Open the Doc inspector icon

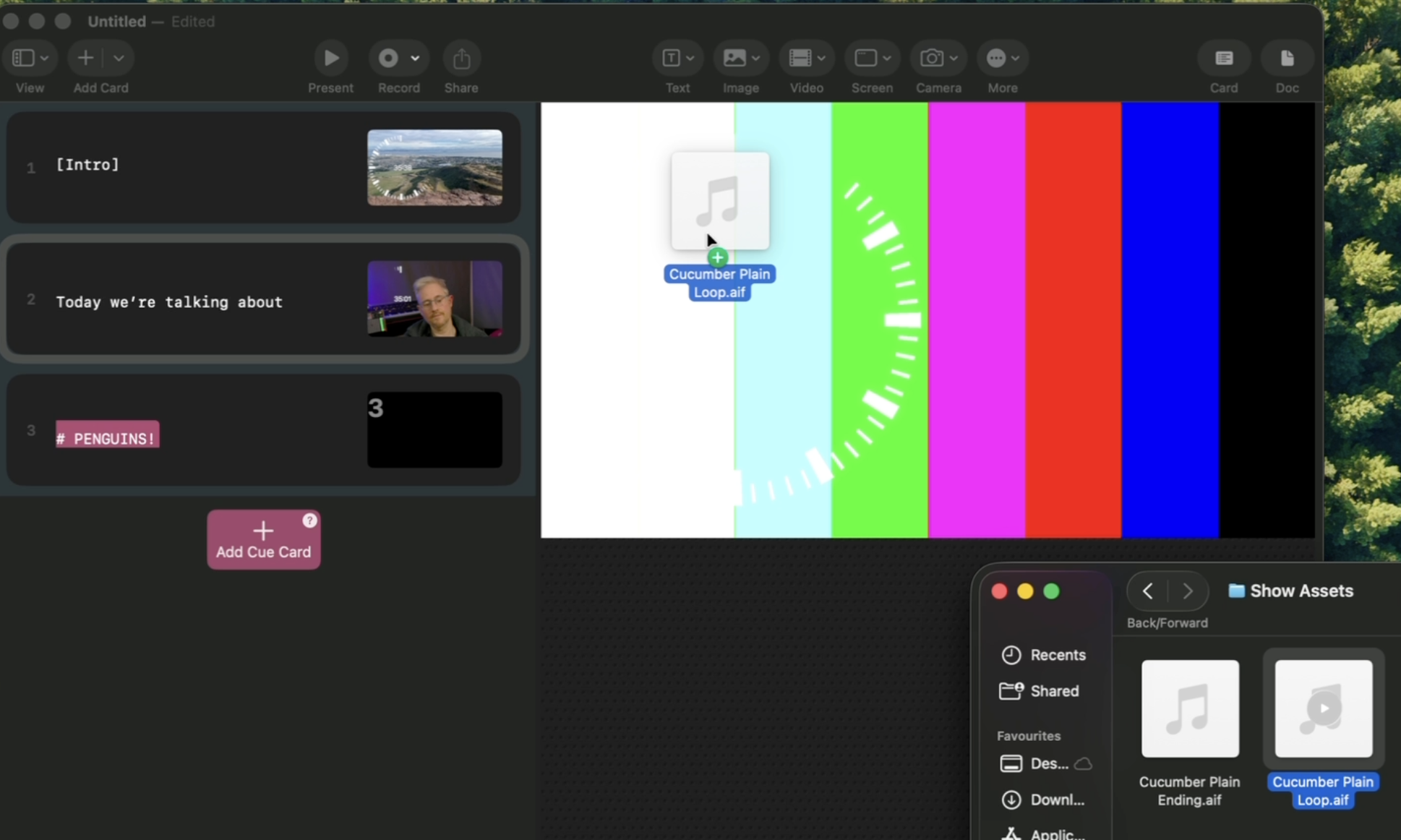(1287, 58)
